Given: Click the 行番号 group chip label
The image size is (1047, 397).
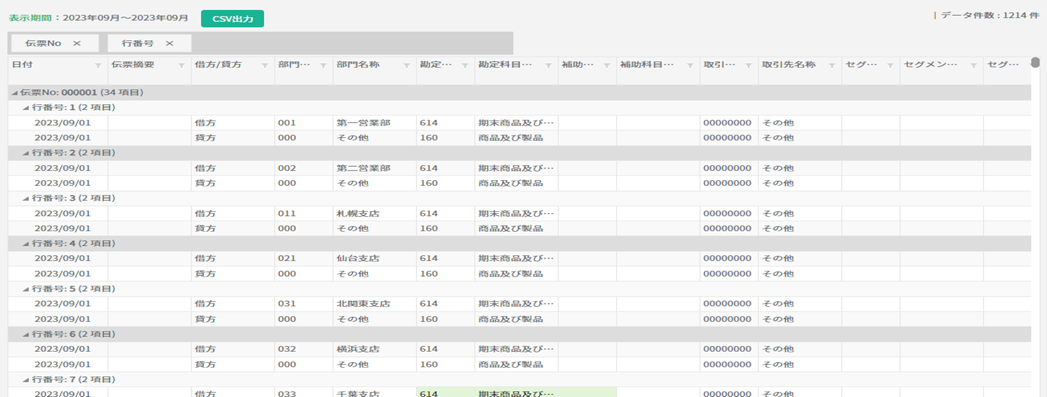Looking at the screenshot, I should click(138, 43).
